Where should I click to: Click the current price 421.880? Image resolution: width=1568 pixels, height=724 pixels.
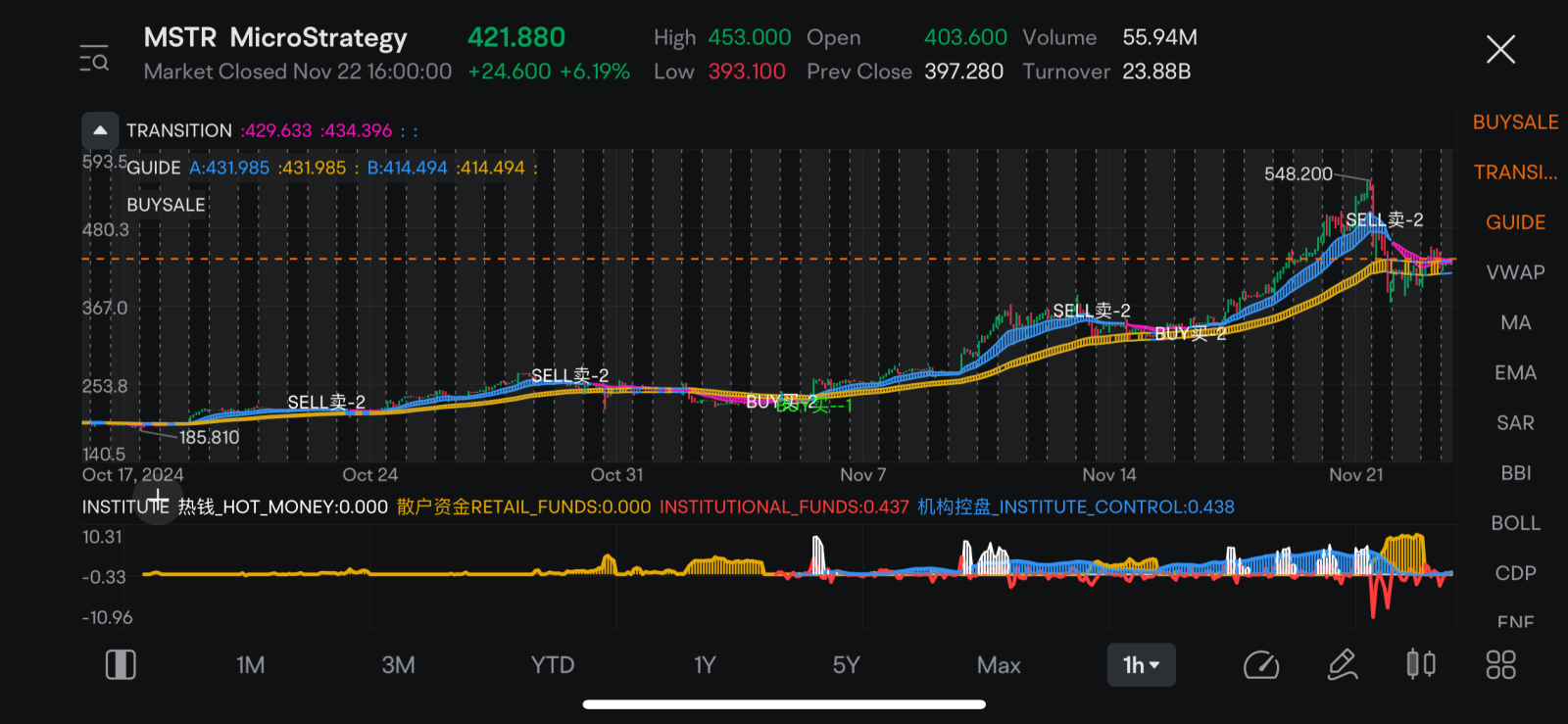point(516,37)
